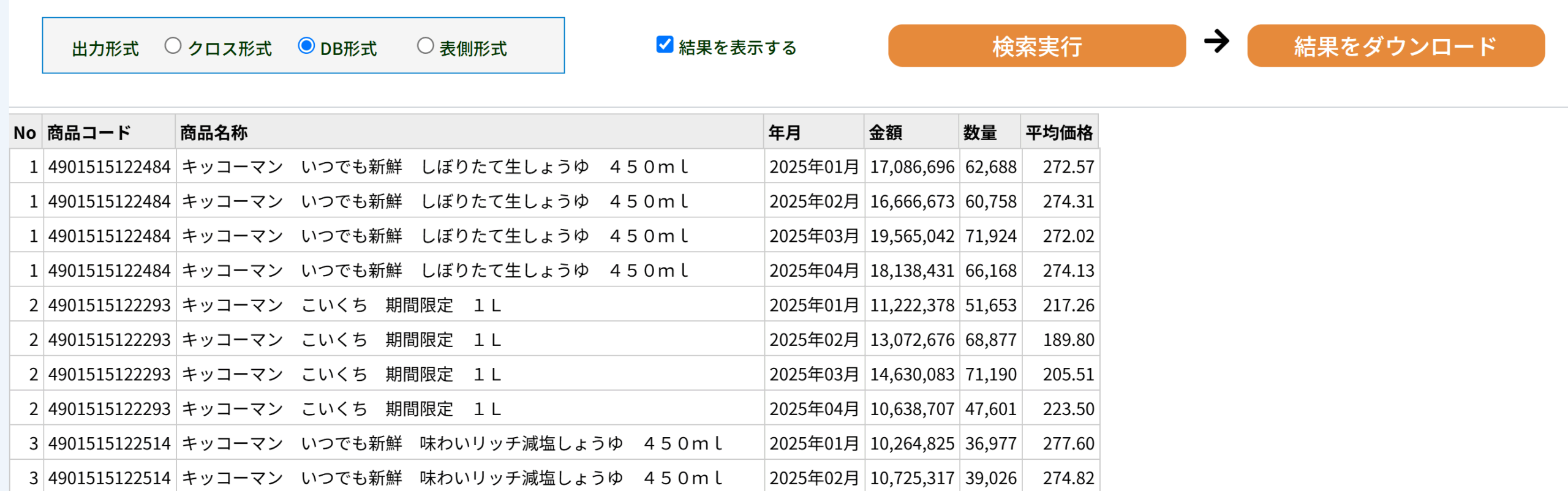The image size is (1568, 491).
Task: Click the 商品コード column header
Action: click(x=109, y=132)
